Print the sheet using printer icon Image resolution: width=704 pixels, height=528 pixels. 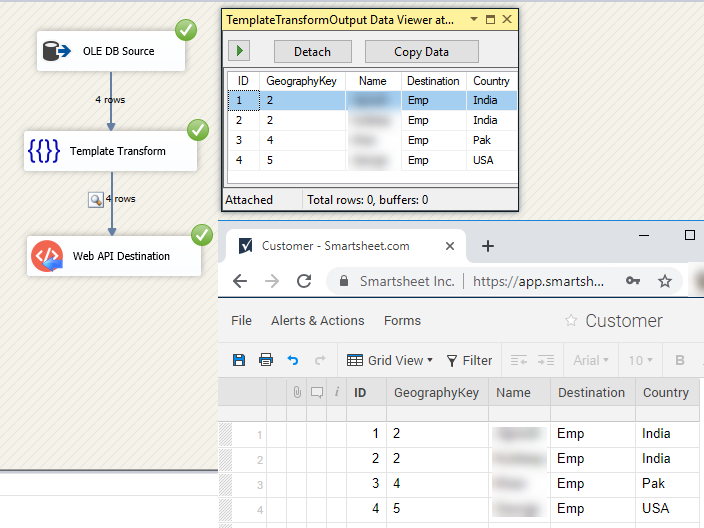(x=266, y=360)
